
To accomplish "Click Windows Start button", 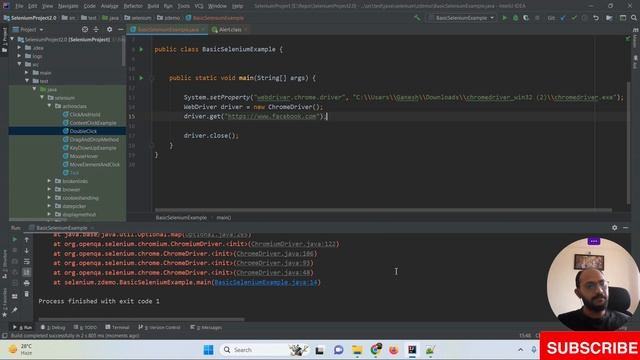I will click(x=208, y=350).
